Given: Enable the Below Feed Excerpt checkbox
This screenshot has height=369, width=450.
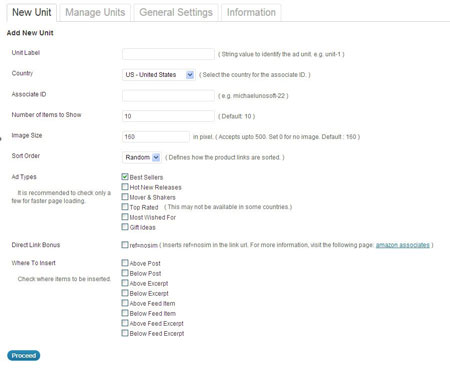Looking at the screenshot, I should [x=125, y=333].
